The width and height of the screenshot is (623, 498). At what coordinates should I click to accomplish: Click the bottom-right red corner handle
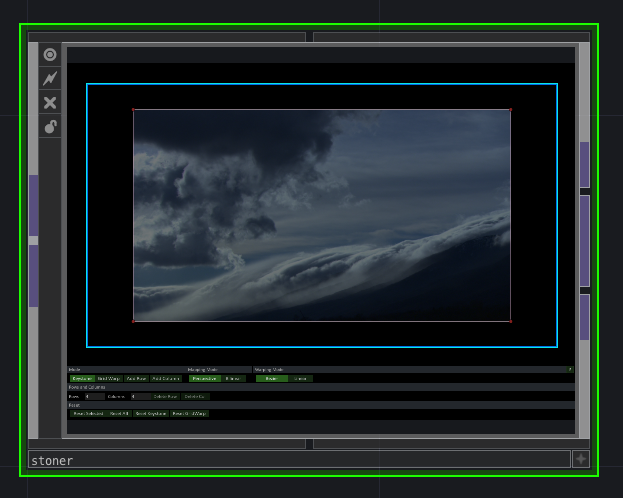tap(510, 321)
